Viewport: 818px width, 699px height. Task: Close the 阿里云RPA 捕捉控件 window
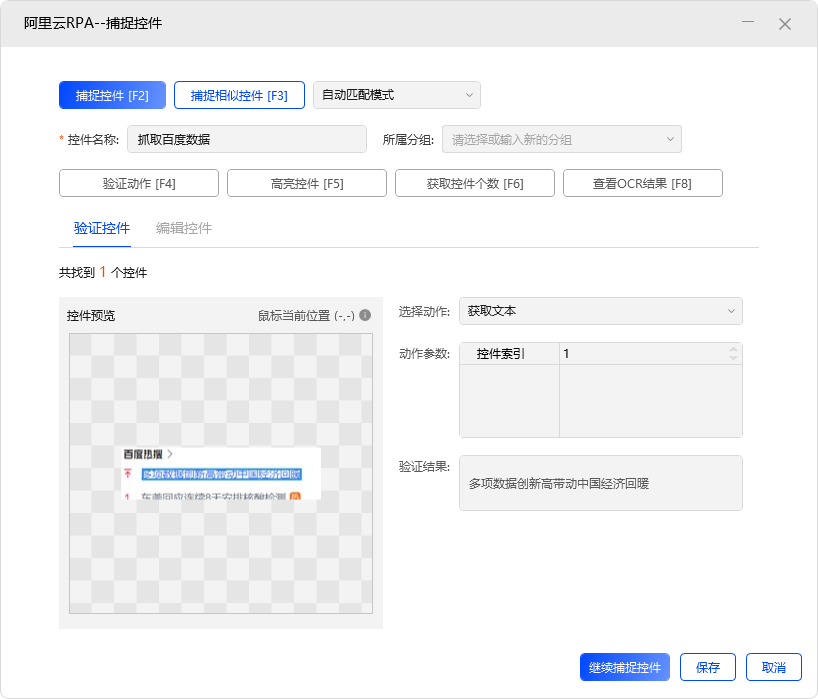click(x=785, y=24)
